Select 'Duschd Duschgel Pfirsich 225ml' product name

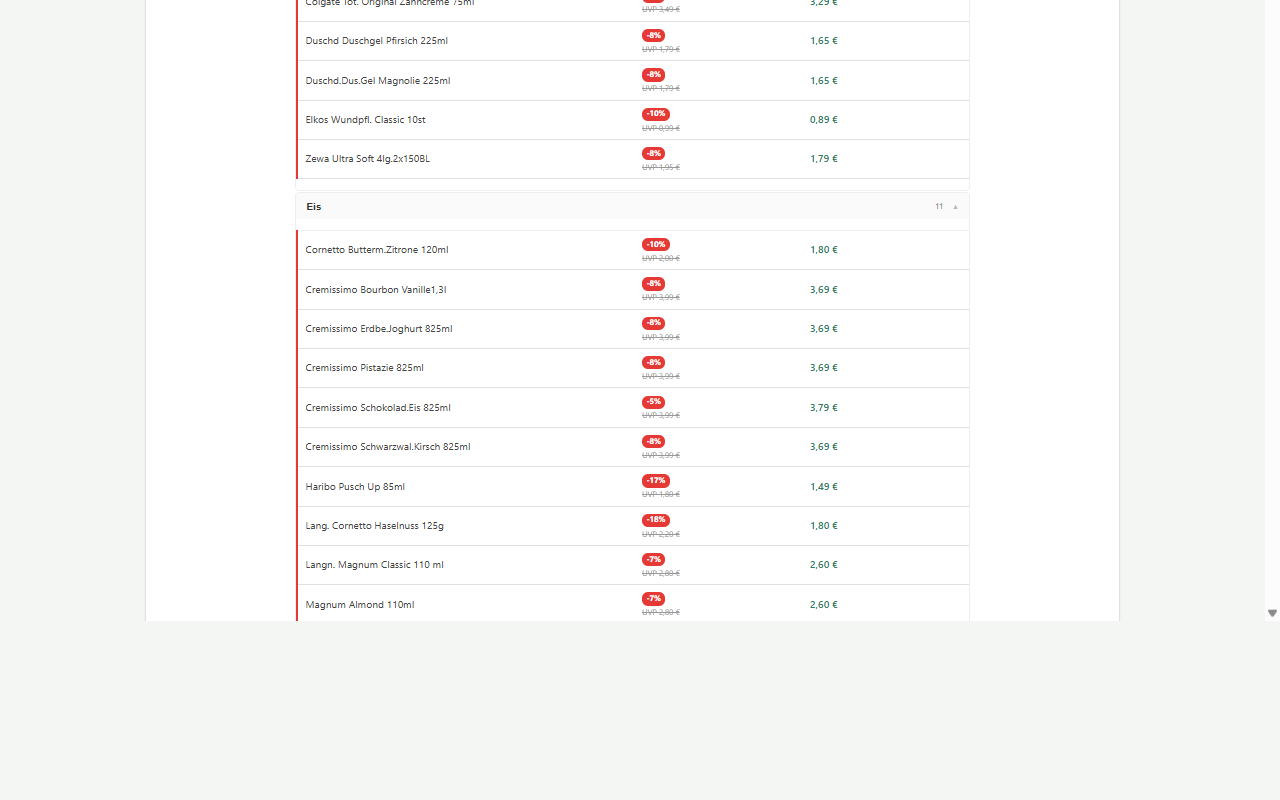coord(377,41)
